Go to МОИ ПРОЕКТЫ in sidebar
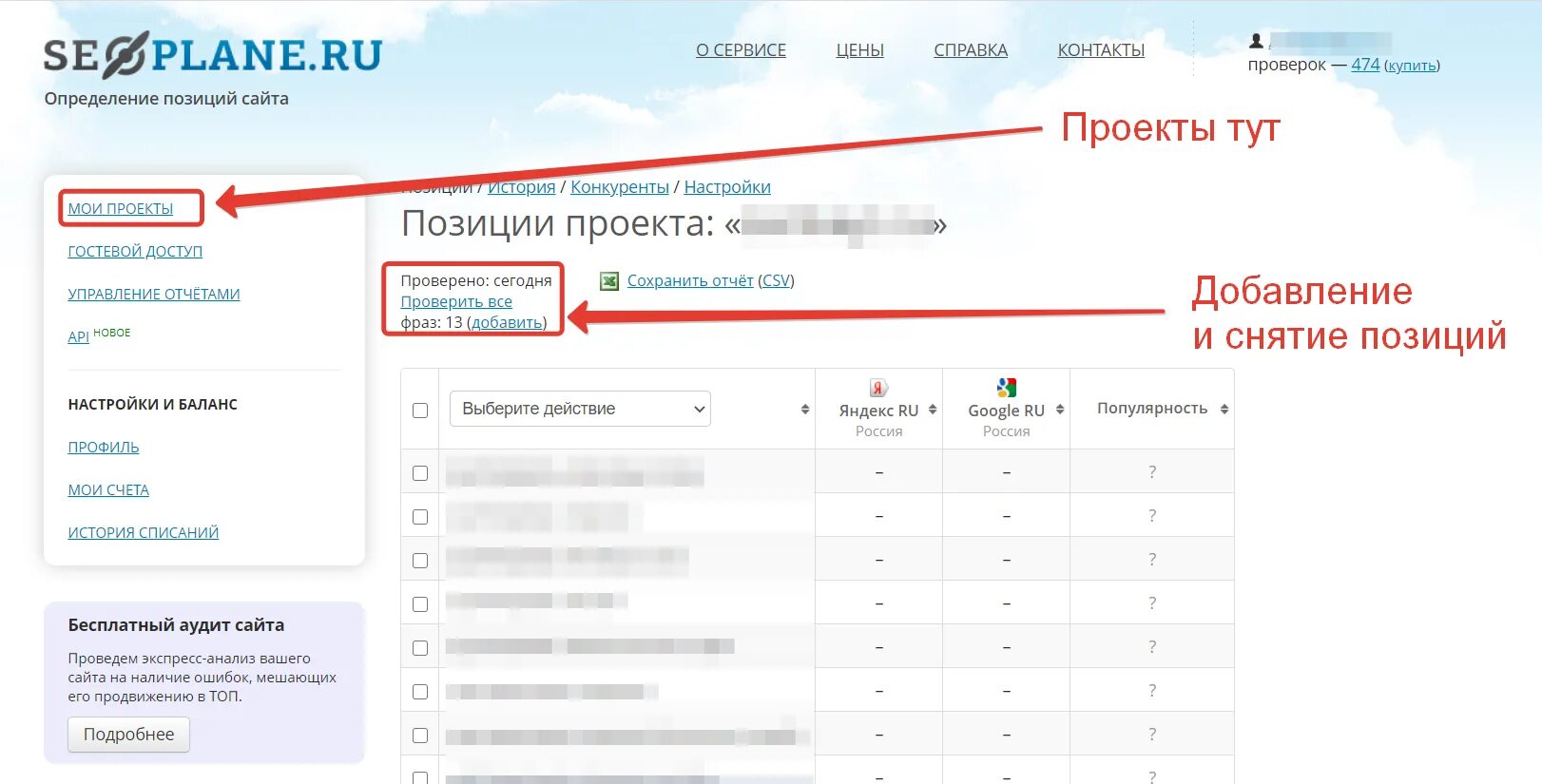 [x=121, y=208]
